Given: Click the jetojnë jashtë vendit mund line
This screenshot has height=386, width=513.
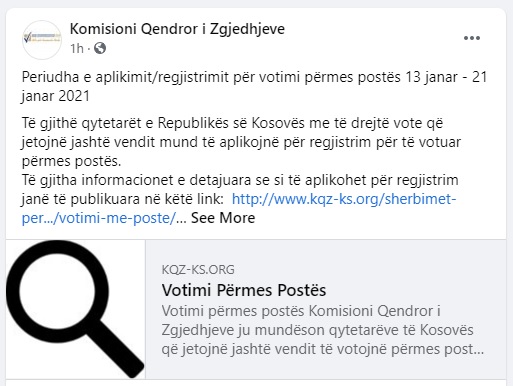Looking at the screenshot, I should tap(241, 142).
